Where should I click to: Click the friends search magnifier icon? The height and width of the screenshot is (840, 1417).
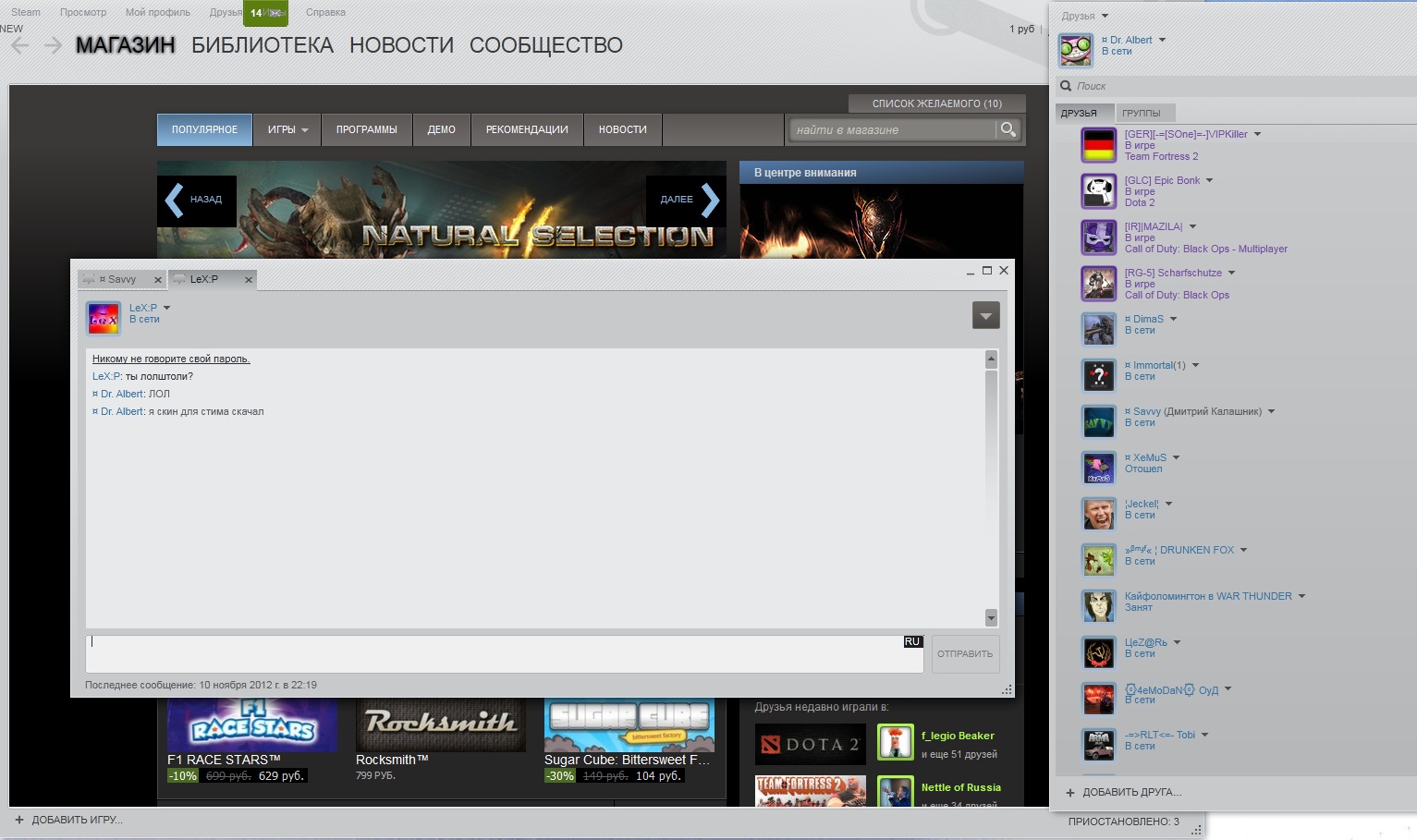(1066, 86)
